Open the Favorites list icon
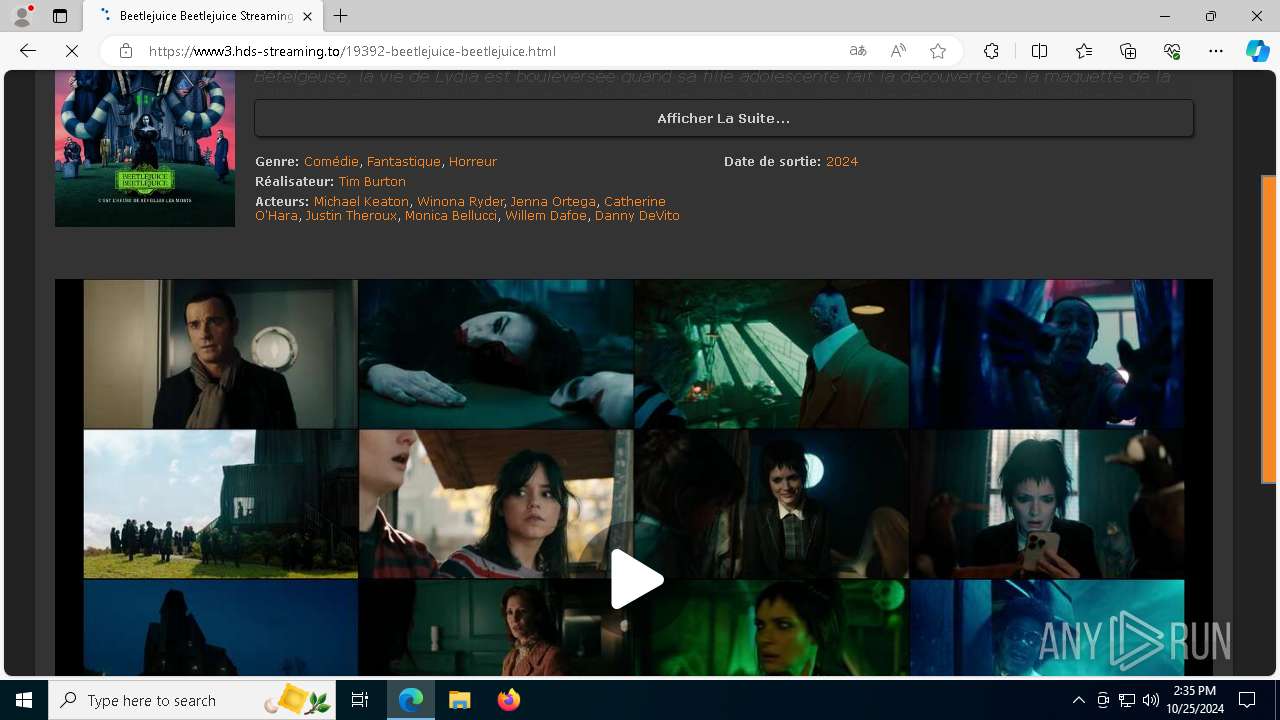The height and width of the screenshot is (720, 1280). pos(1084,51)
